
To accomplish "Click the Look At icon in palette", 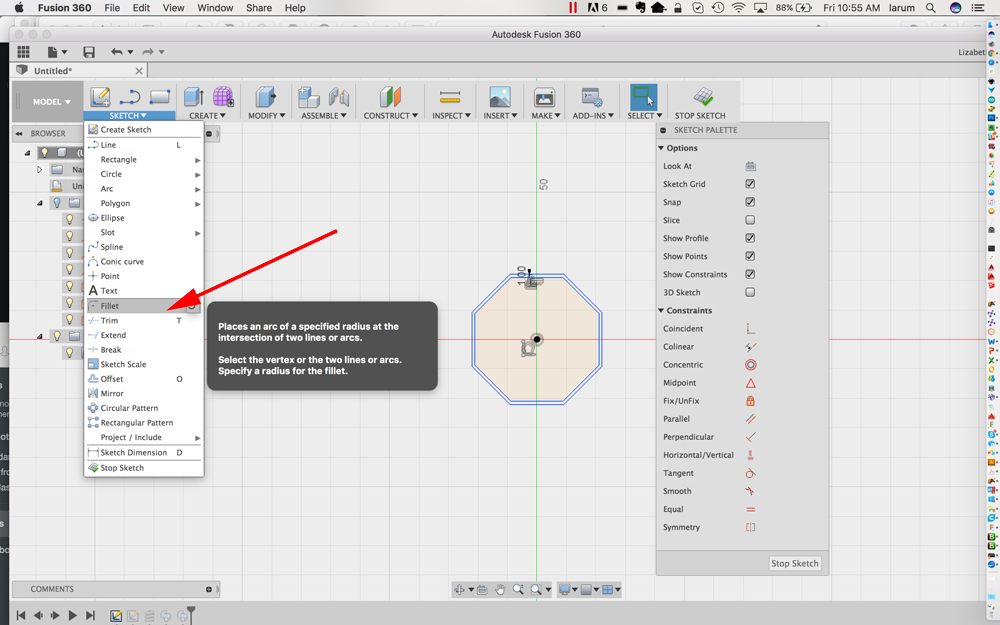I will pos(751,166).
